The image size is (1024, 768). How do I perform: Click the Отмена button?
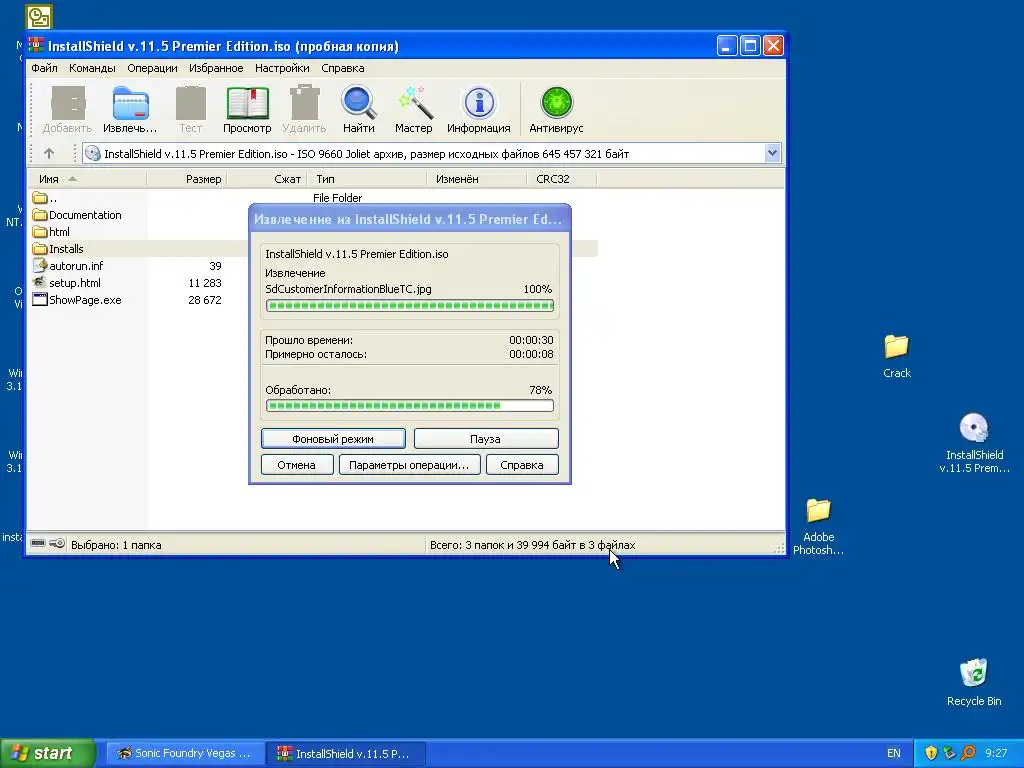pos(296,465)
